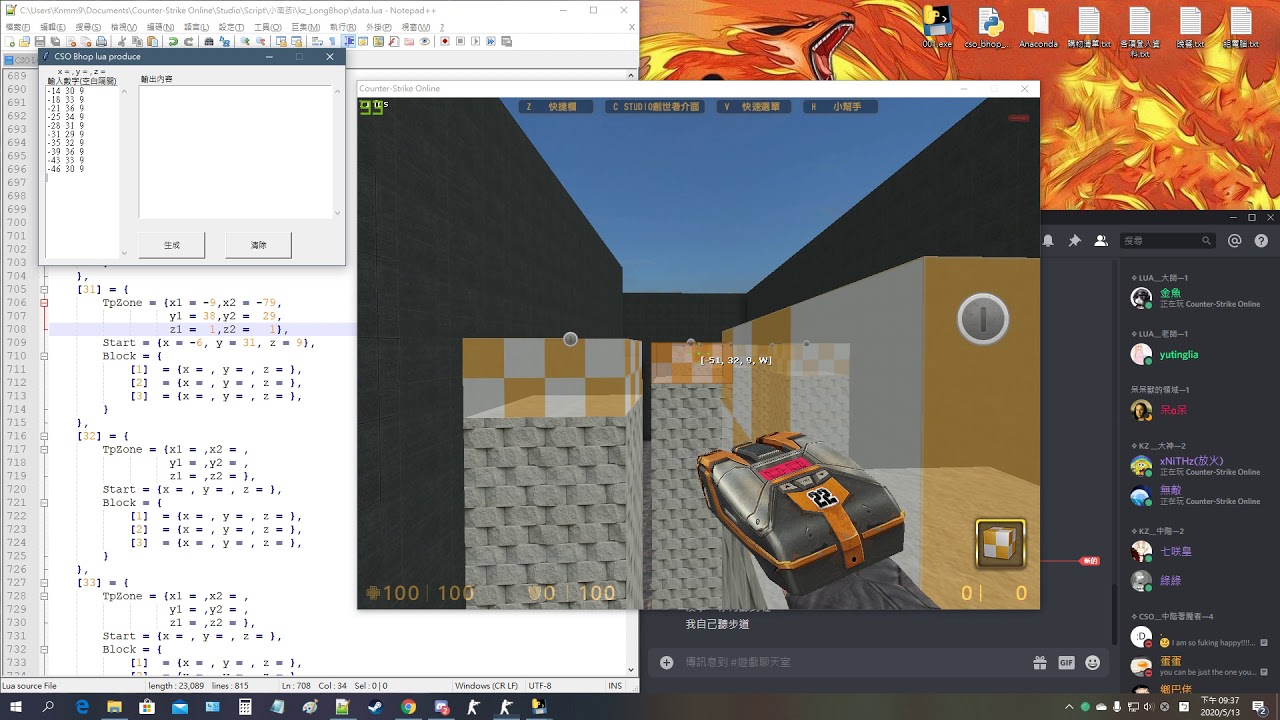1280x720 pixels.
Task: Click the start macro recording button
Action: pos(445,41)
